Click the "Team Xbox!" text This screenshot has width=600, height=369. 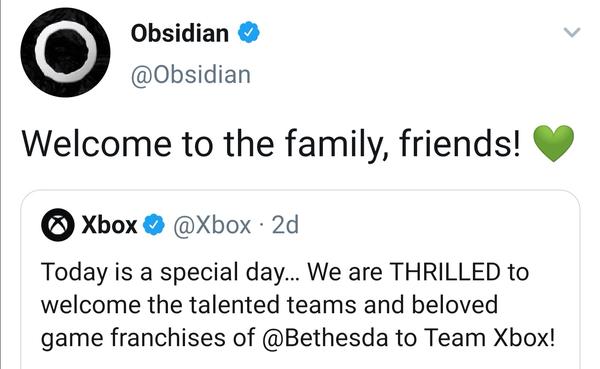[489, 338]
